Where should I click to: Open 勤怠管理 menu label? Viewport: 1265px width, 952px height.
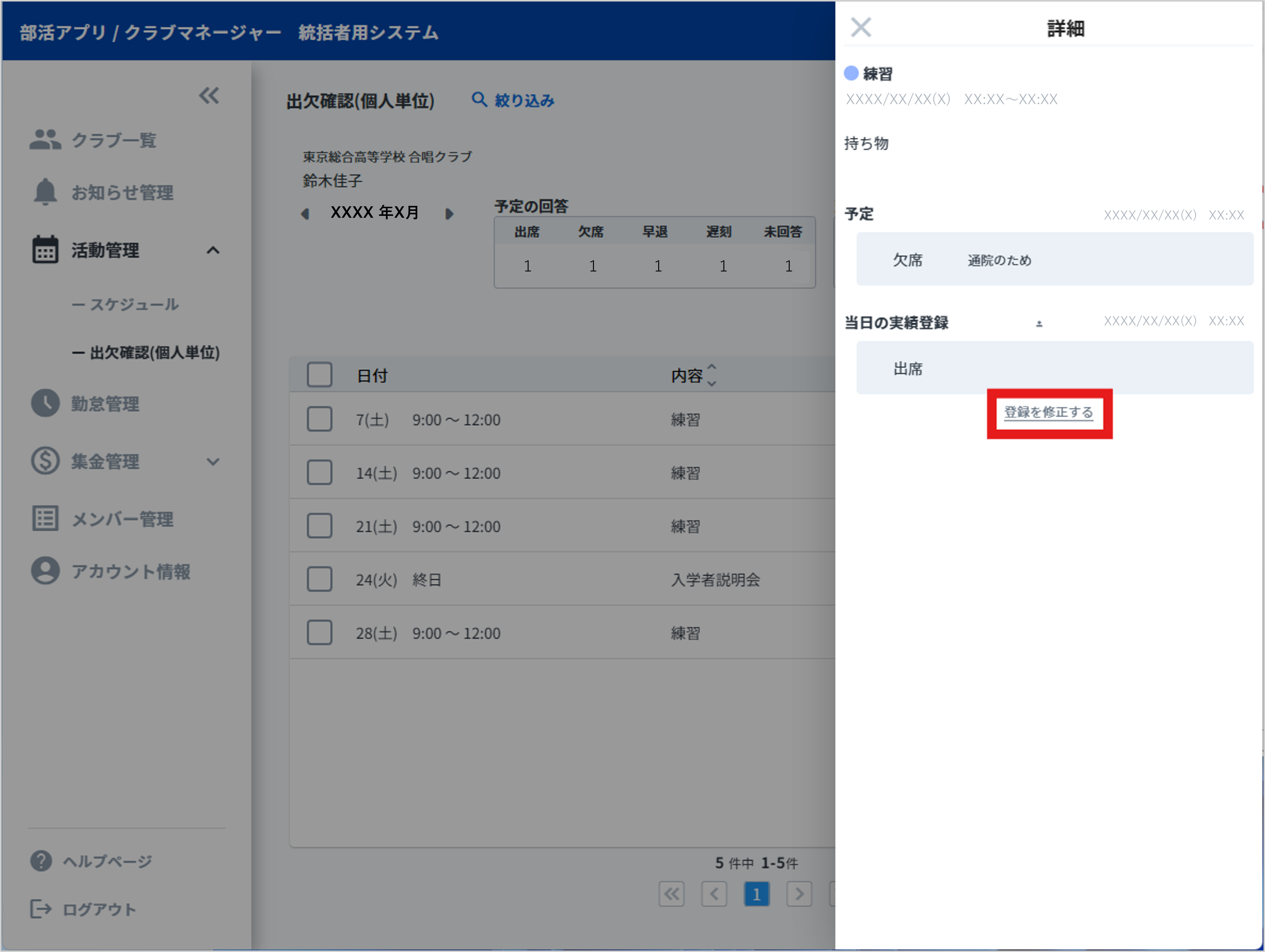(x=105, y=404)
